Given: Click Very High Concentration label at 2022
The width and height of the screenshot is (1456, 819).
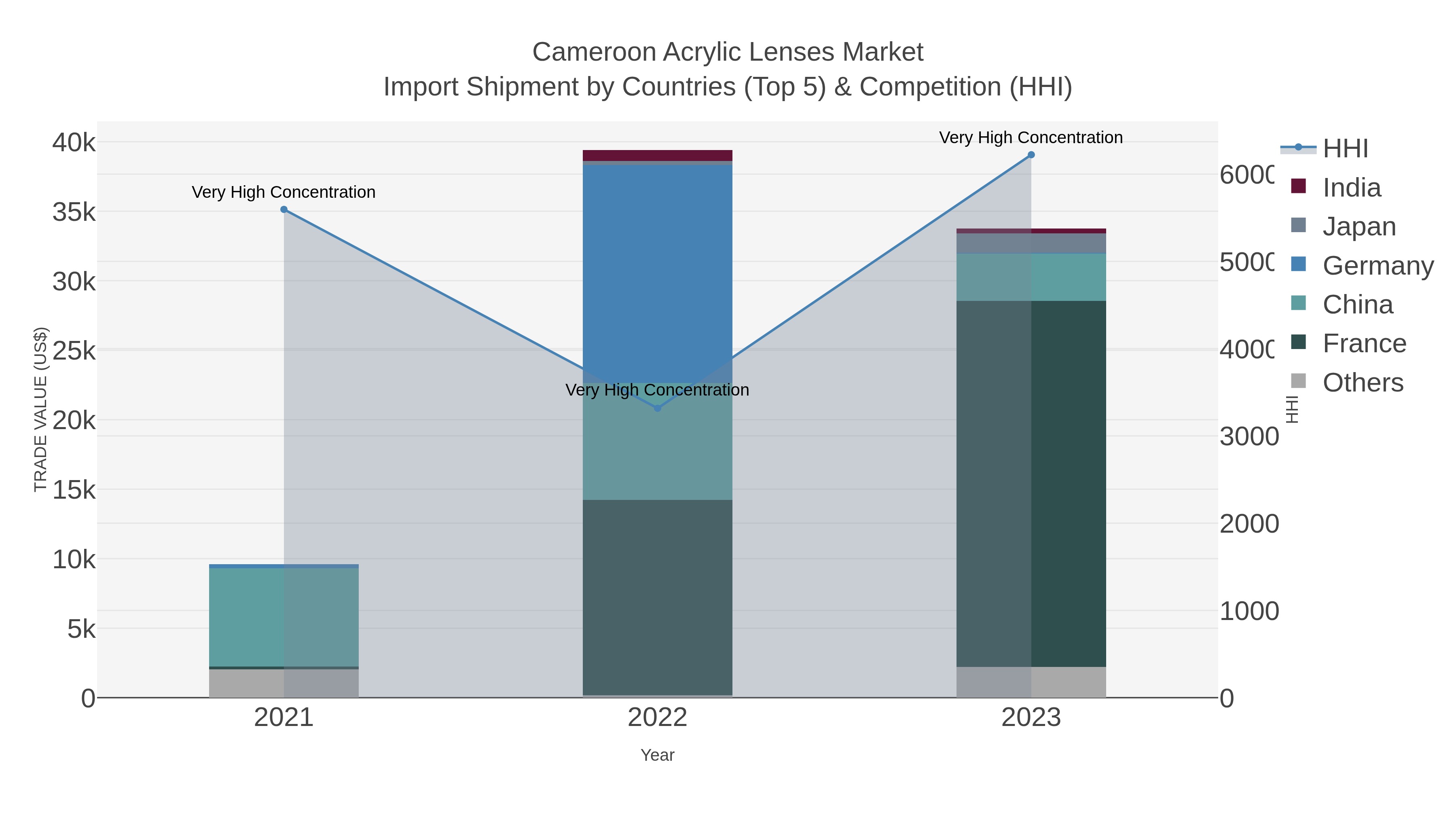Looking at the screenshot, I should coord(657,390).
